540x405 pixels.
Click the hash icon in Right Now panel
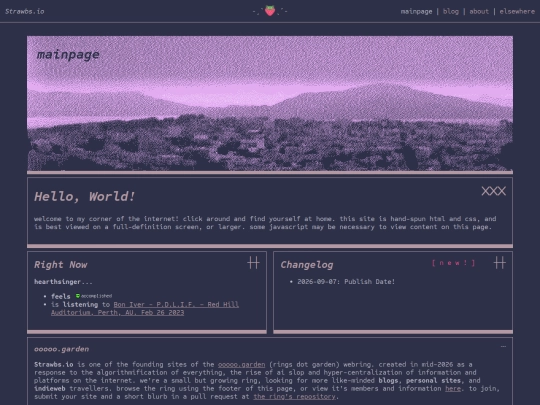(253, 263)
